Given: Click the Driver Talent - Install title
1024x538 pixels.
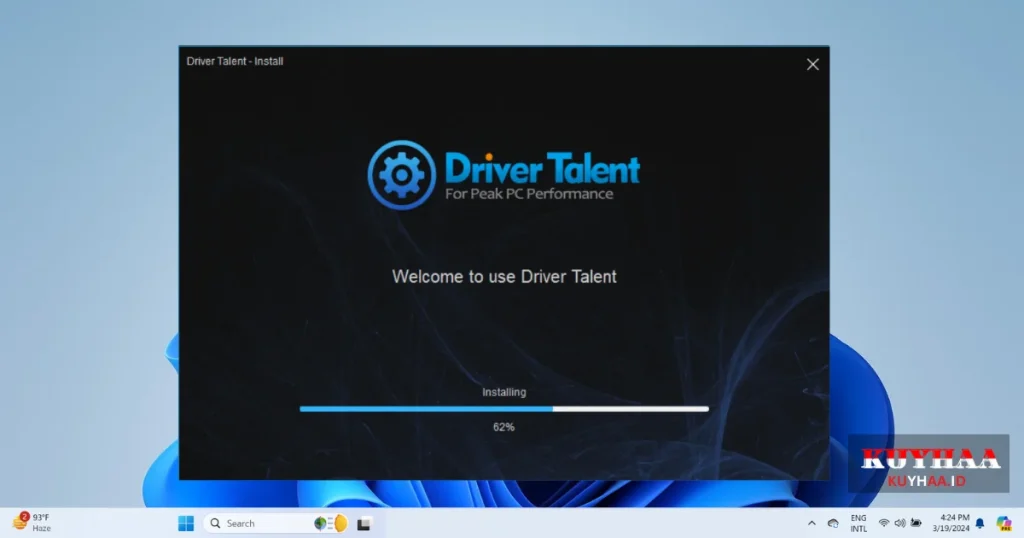Looking at the screenshot, I should (x=234, y=61).
